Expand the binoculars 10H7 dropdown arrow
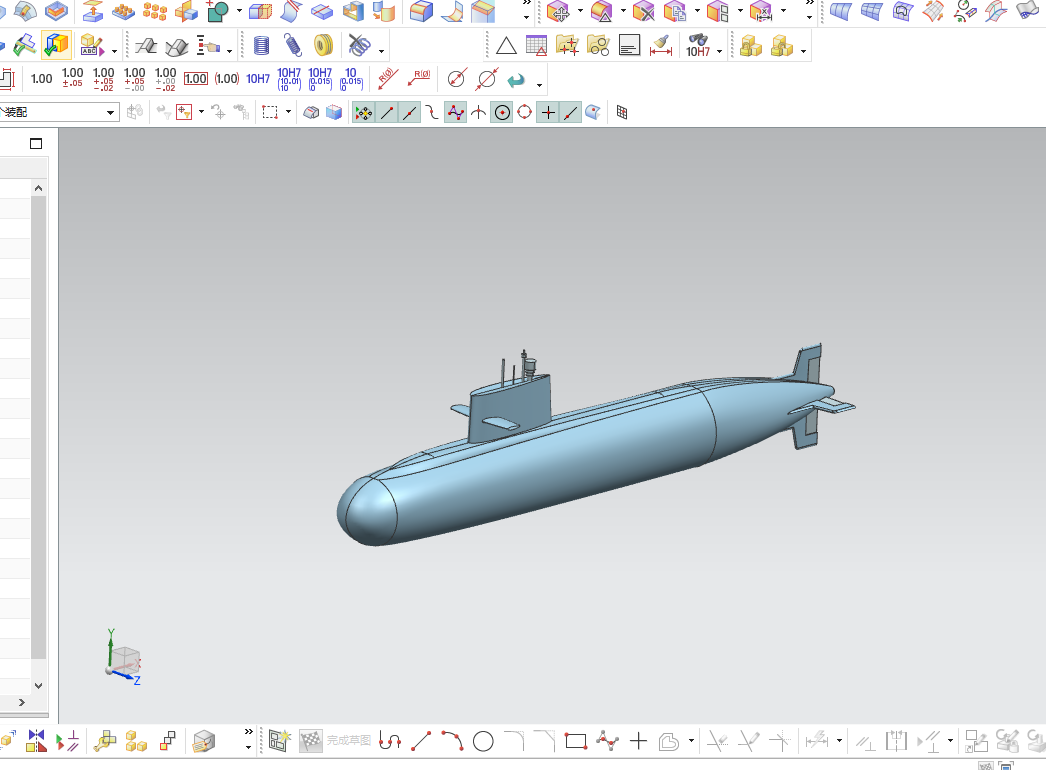This screenshot has width=1046, height=770. [719, 51]
